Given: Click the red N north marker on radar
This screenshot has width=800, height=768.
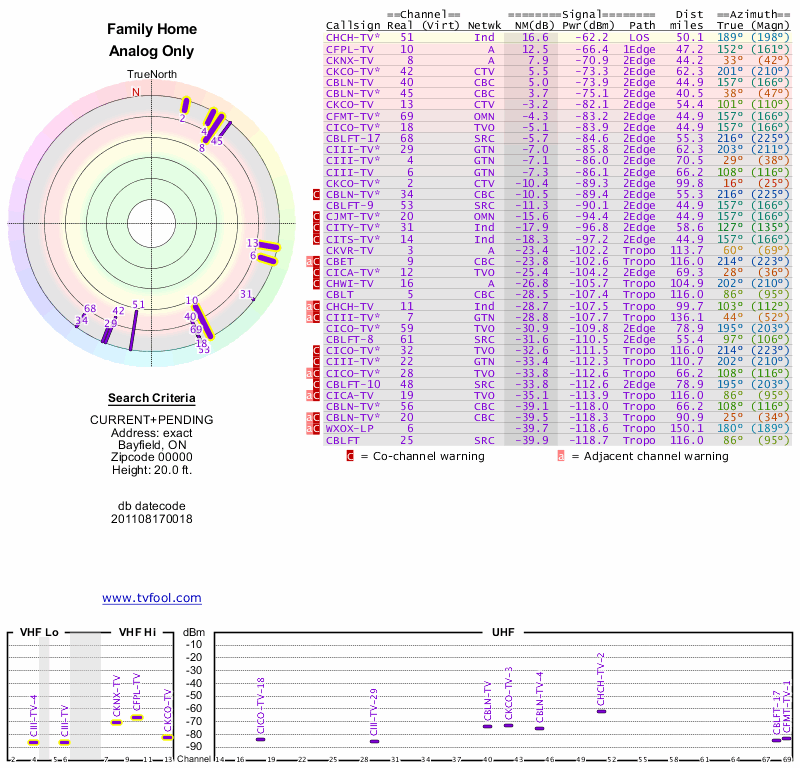Looking at the screenshot, I should [x=137, y=93].
